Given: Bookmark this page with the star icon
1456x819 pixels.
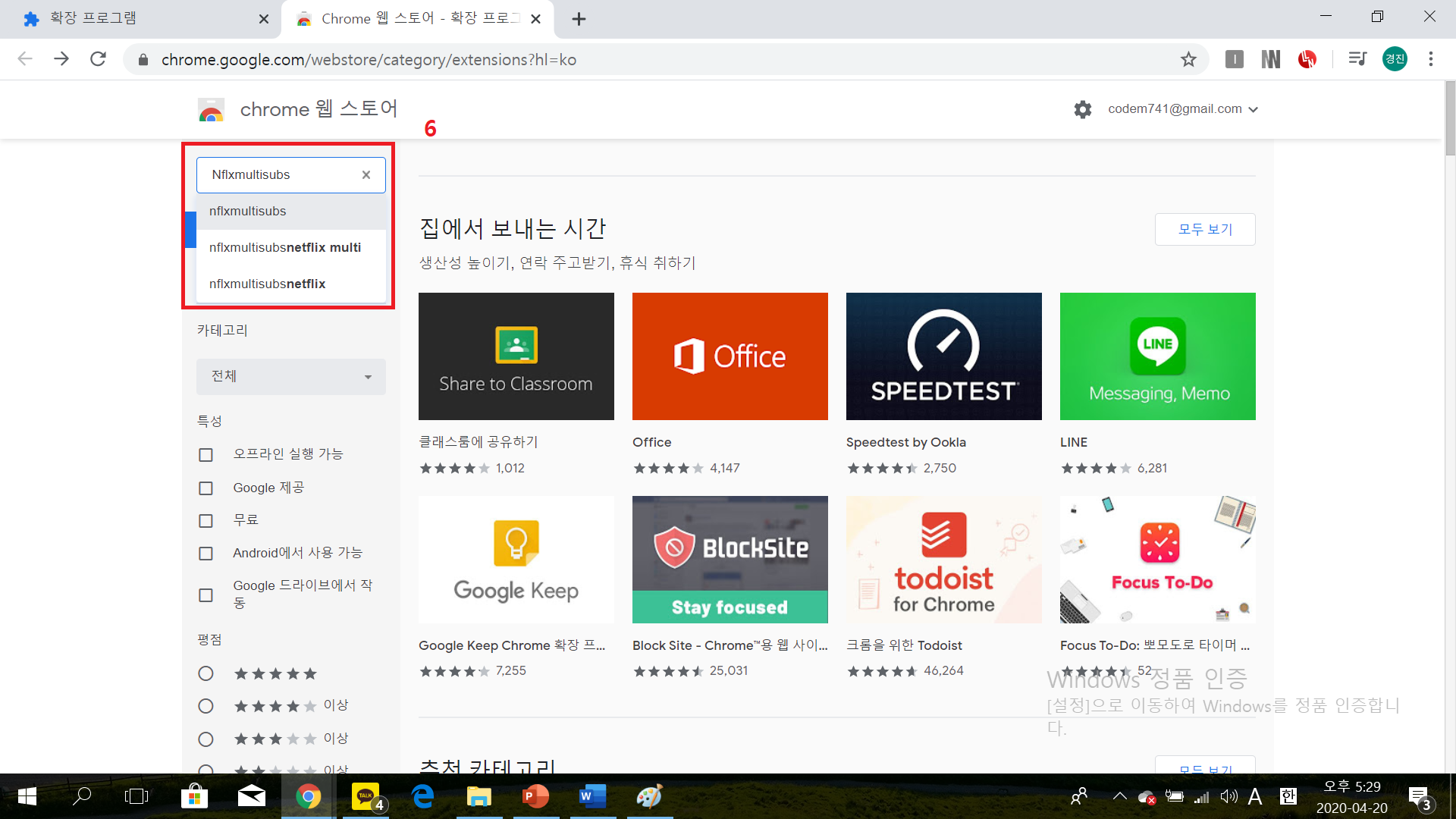Looking at the screenshot, I should (x=1188, y=59).
